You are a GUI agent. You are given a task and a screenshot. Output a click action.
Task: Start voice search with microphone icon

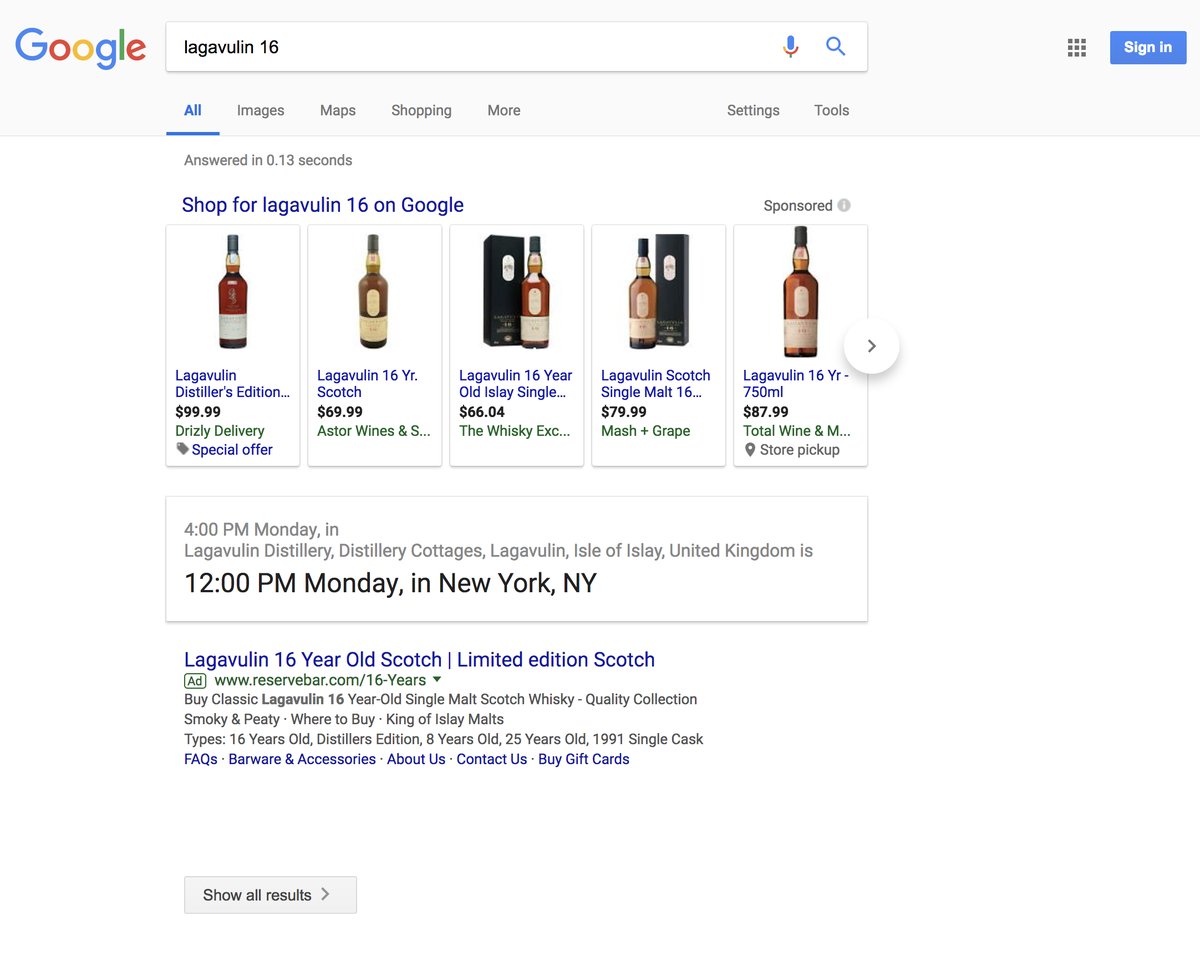coord(790,46)
